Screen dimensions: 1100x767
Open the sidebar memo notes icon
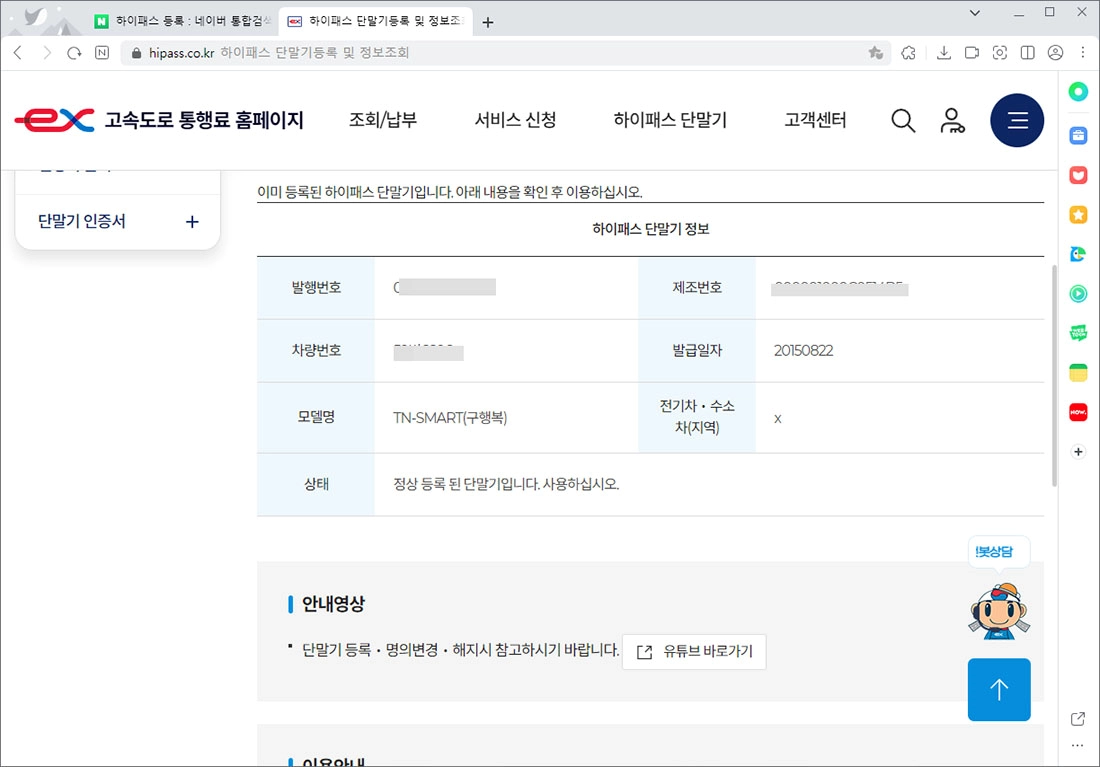coord(1078,372)
